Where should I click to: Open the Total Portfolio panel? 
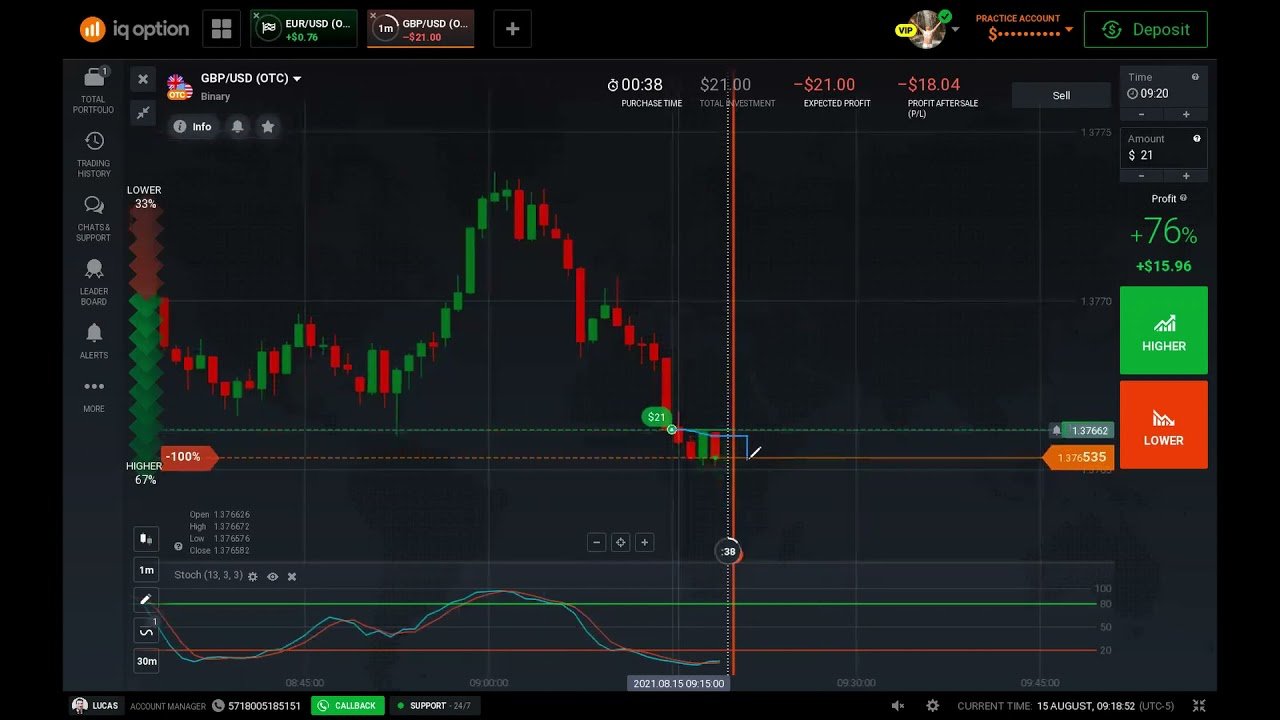point(94,90)
